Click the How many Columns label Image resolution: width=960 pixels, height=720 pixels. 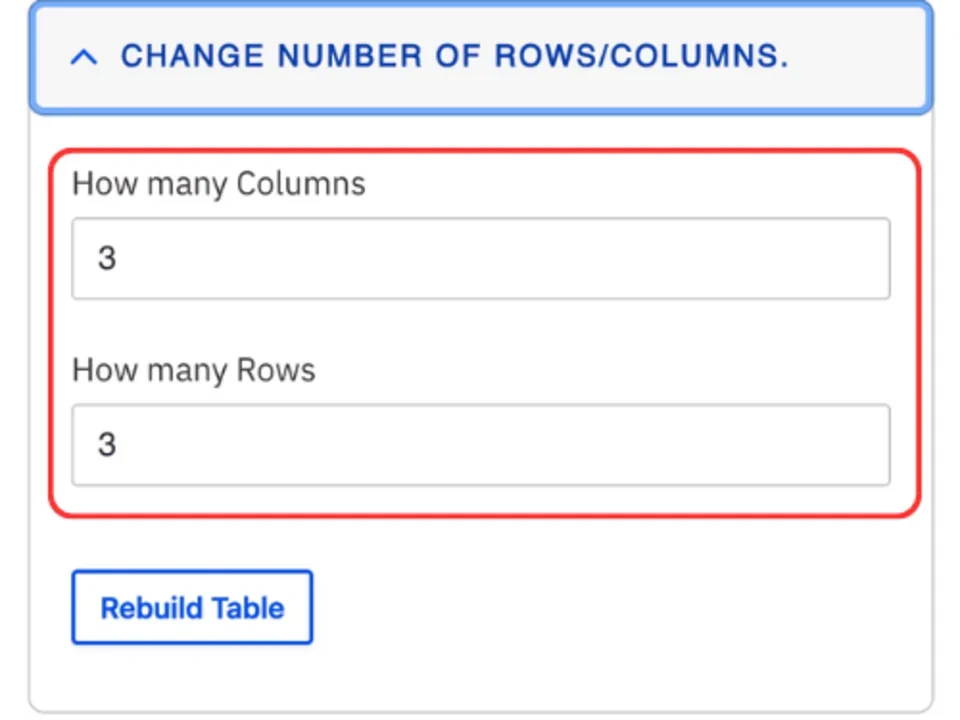tap(218, 183)
